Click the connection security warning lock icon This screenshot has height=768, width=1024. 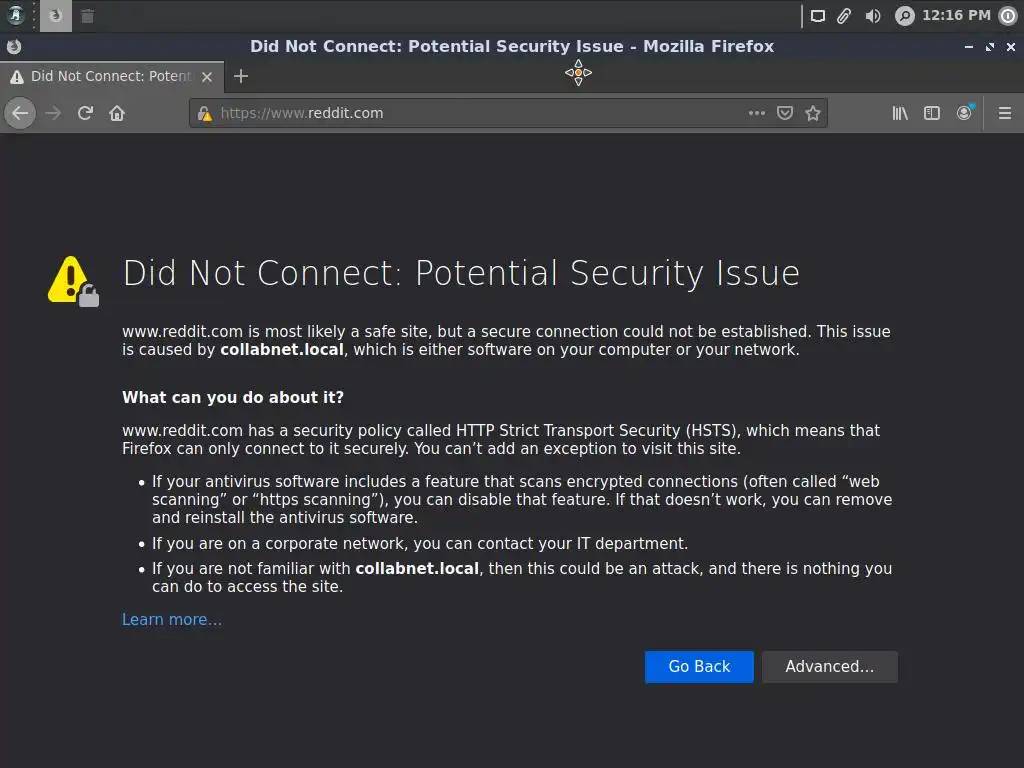tap(205, 113)
